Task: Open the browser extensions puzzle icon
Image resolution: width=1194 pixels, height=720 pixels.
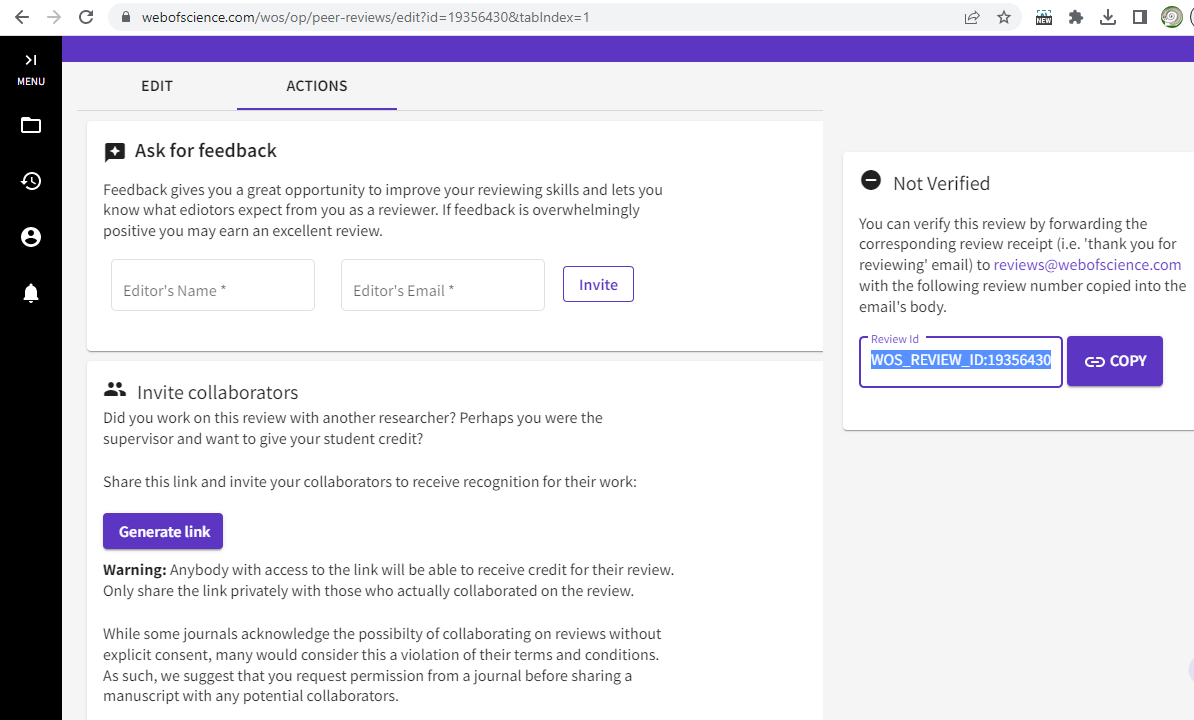Action: pyautogui.click(x=1075, y=16)
